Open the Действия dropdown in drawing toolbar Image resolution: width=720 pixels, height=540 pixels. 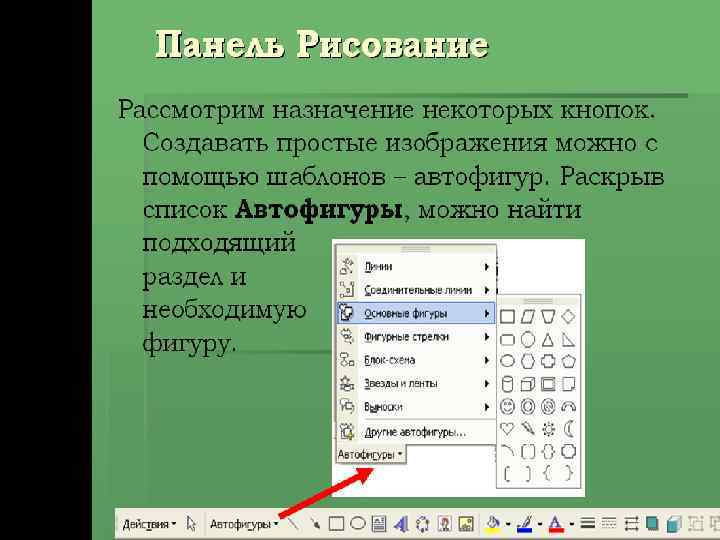point(149,524)
